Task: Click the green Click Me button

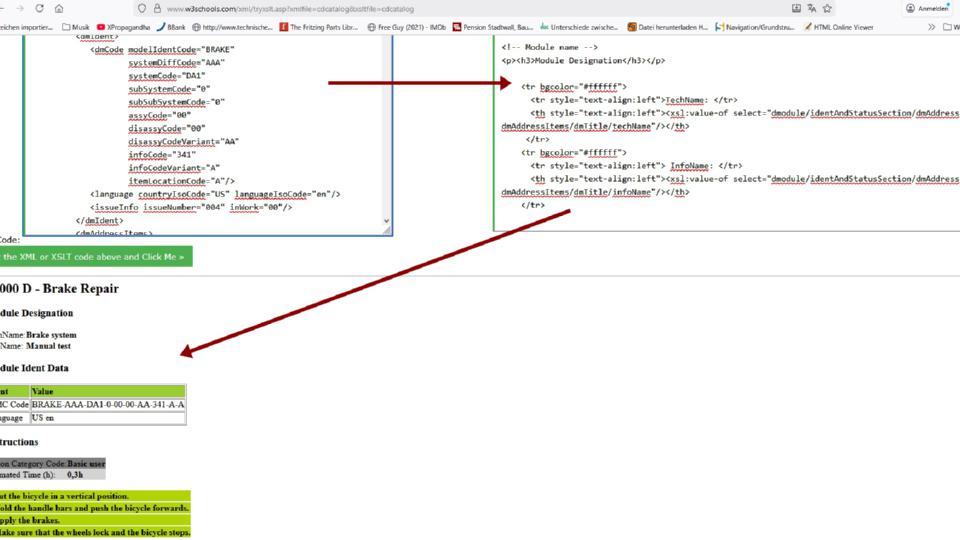Action: 95,257
